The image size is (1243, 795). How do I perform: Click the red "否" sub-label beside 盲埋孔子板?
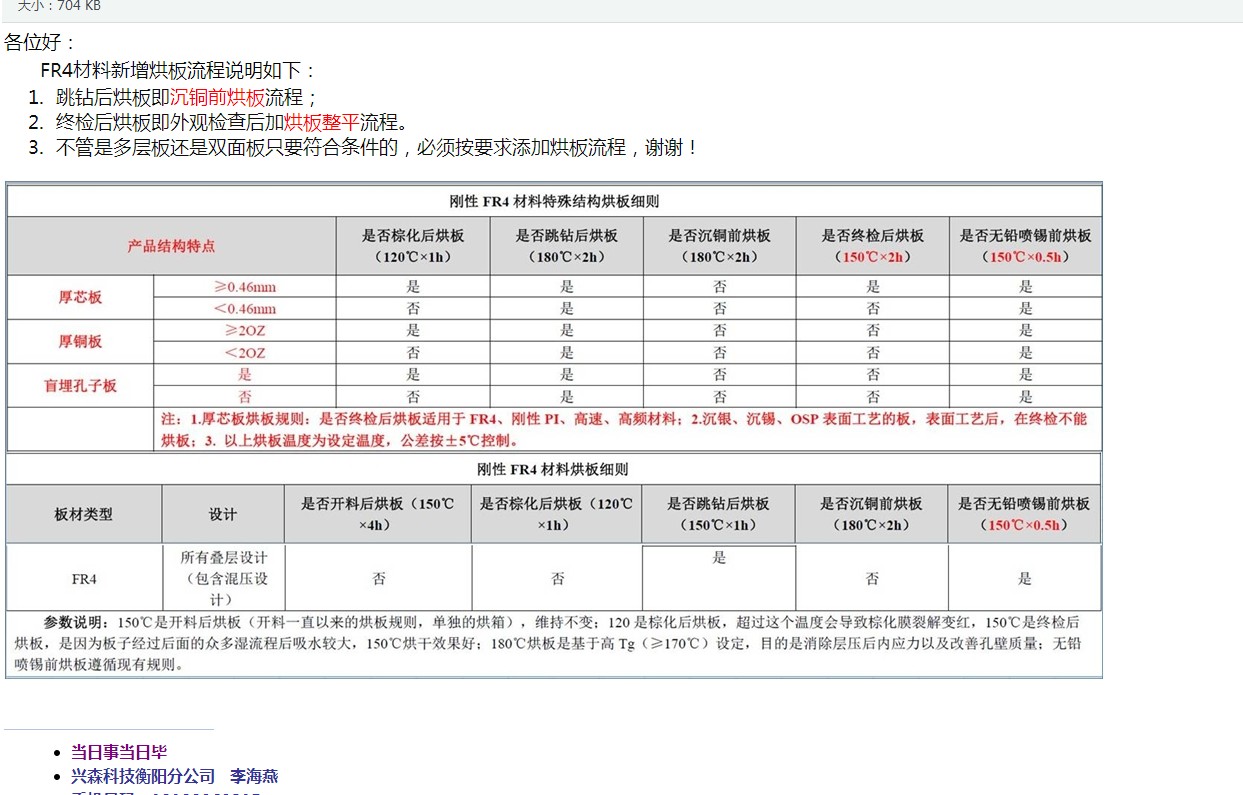pyautogui.click(x=245, y=396)
